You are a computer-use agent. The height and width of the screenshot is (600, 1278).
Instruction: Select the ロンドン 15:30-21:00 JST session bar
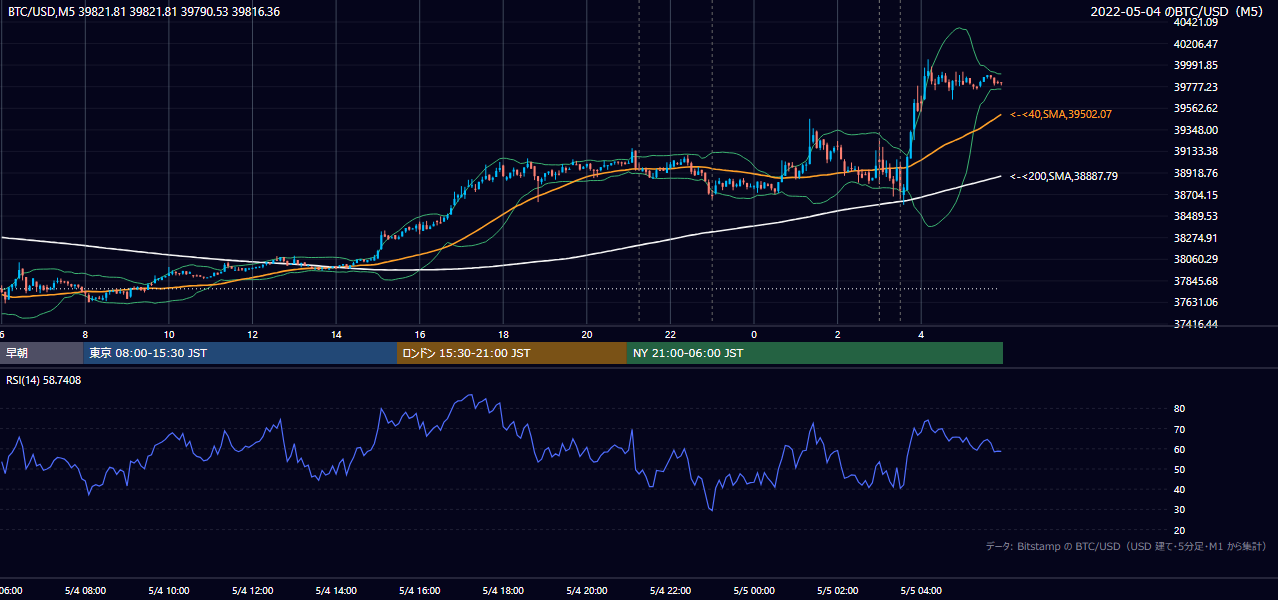point(512,353)
